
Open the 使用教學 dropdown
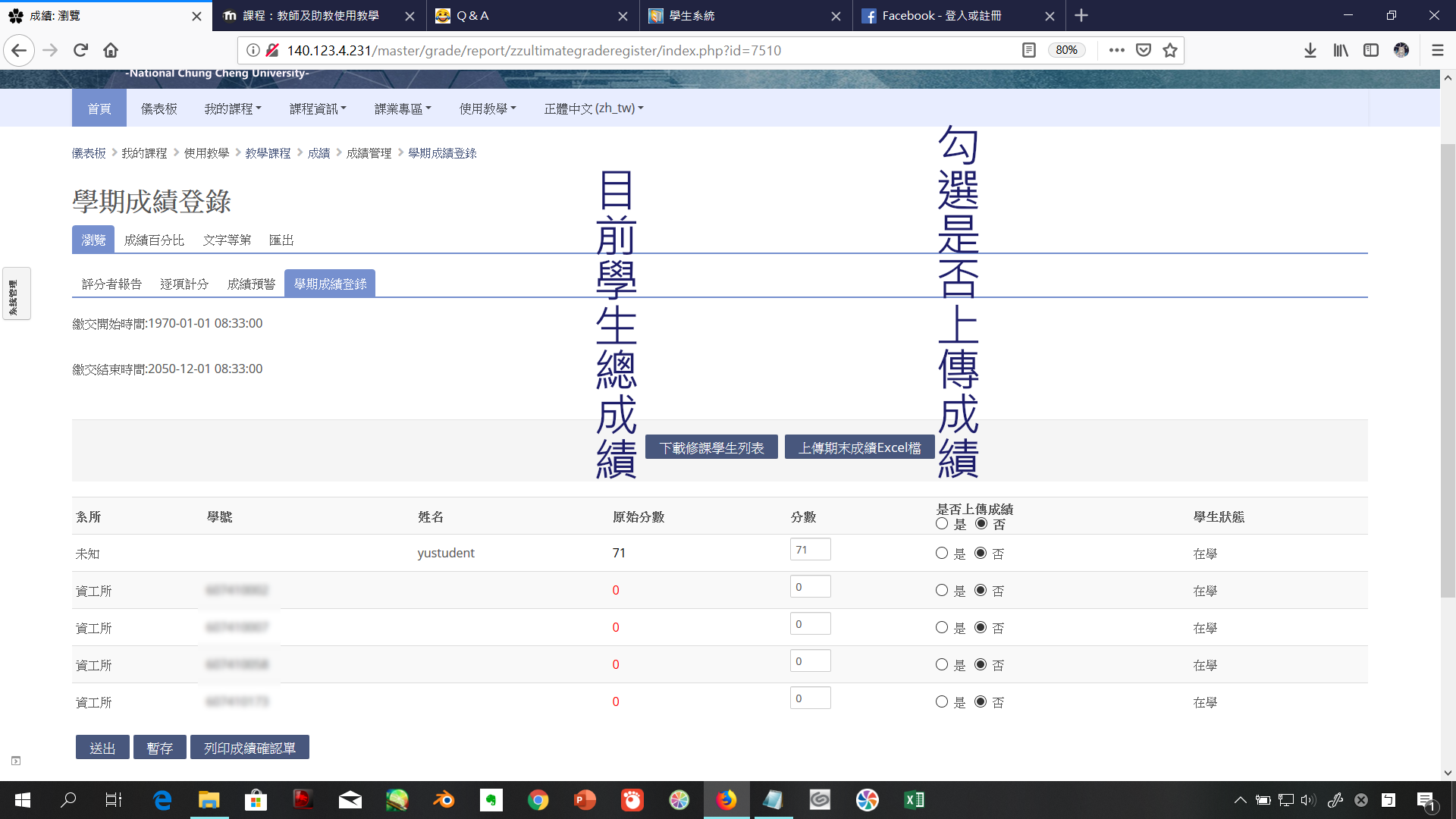pyautogui.click(x=486, y=108)
